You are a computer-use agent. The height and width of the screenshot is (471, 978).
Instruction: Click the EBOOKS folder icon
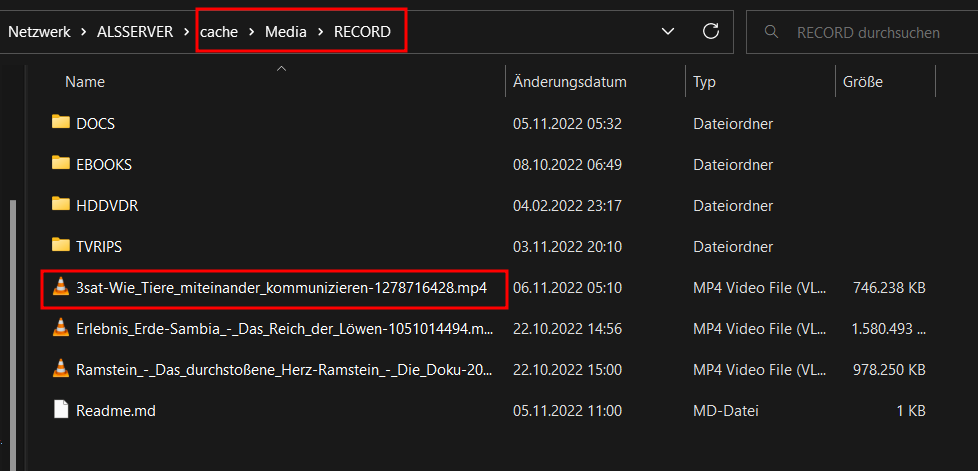(61, 163)
